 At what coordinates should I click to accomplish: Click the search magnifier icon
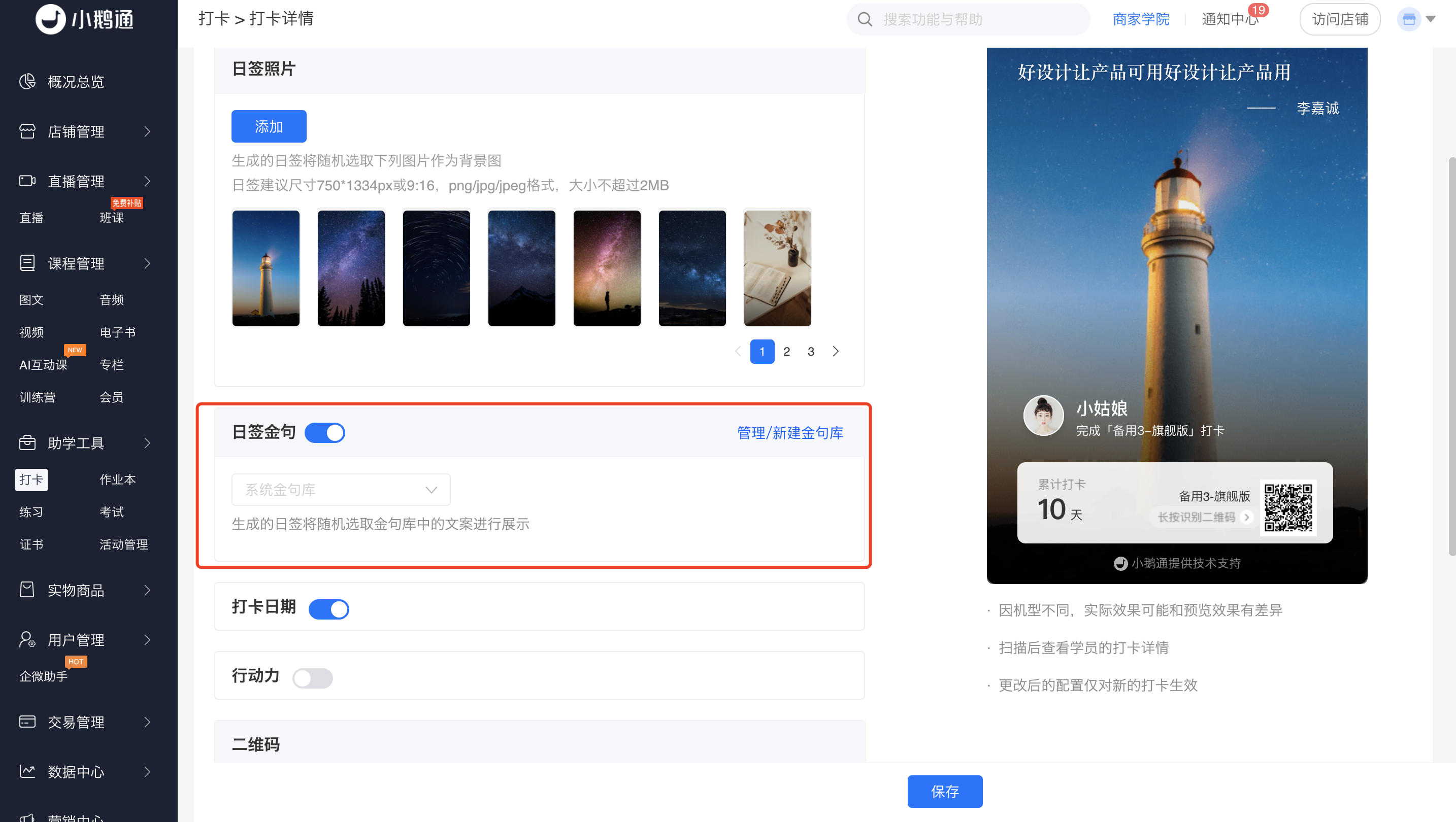[x=864, y=19]
